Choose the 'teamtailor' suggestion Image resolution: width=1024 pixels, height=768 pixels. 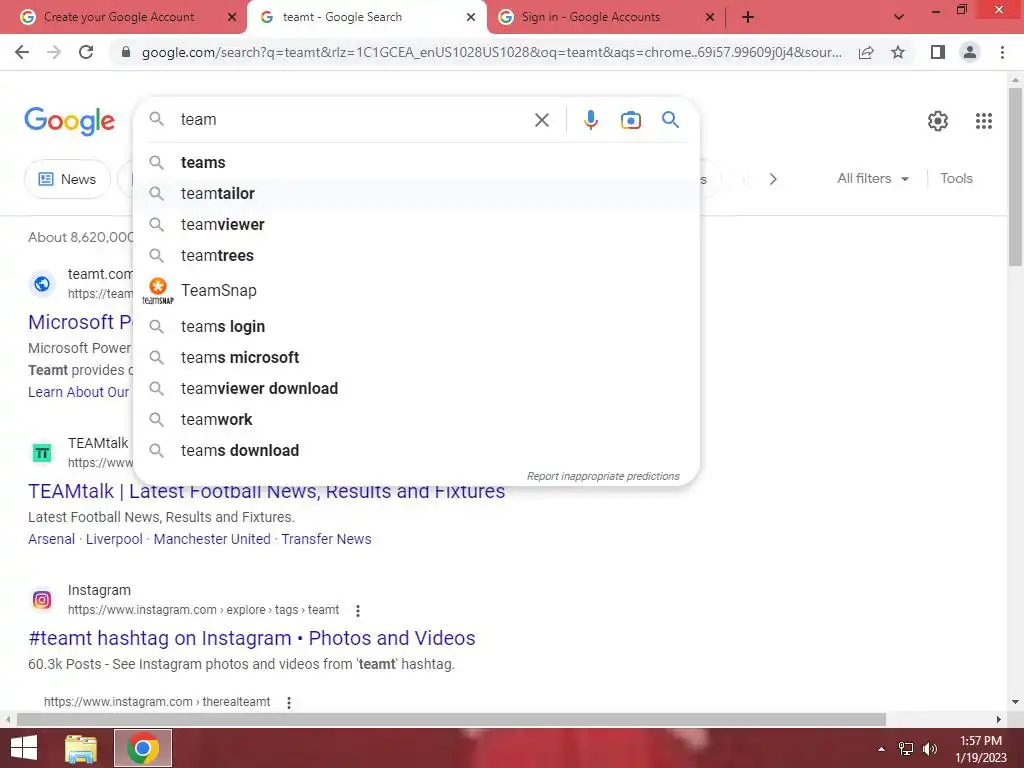(x=416, y=193)
